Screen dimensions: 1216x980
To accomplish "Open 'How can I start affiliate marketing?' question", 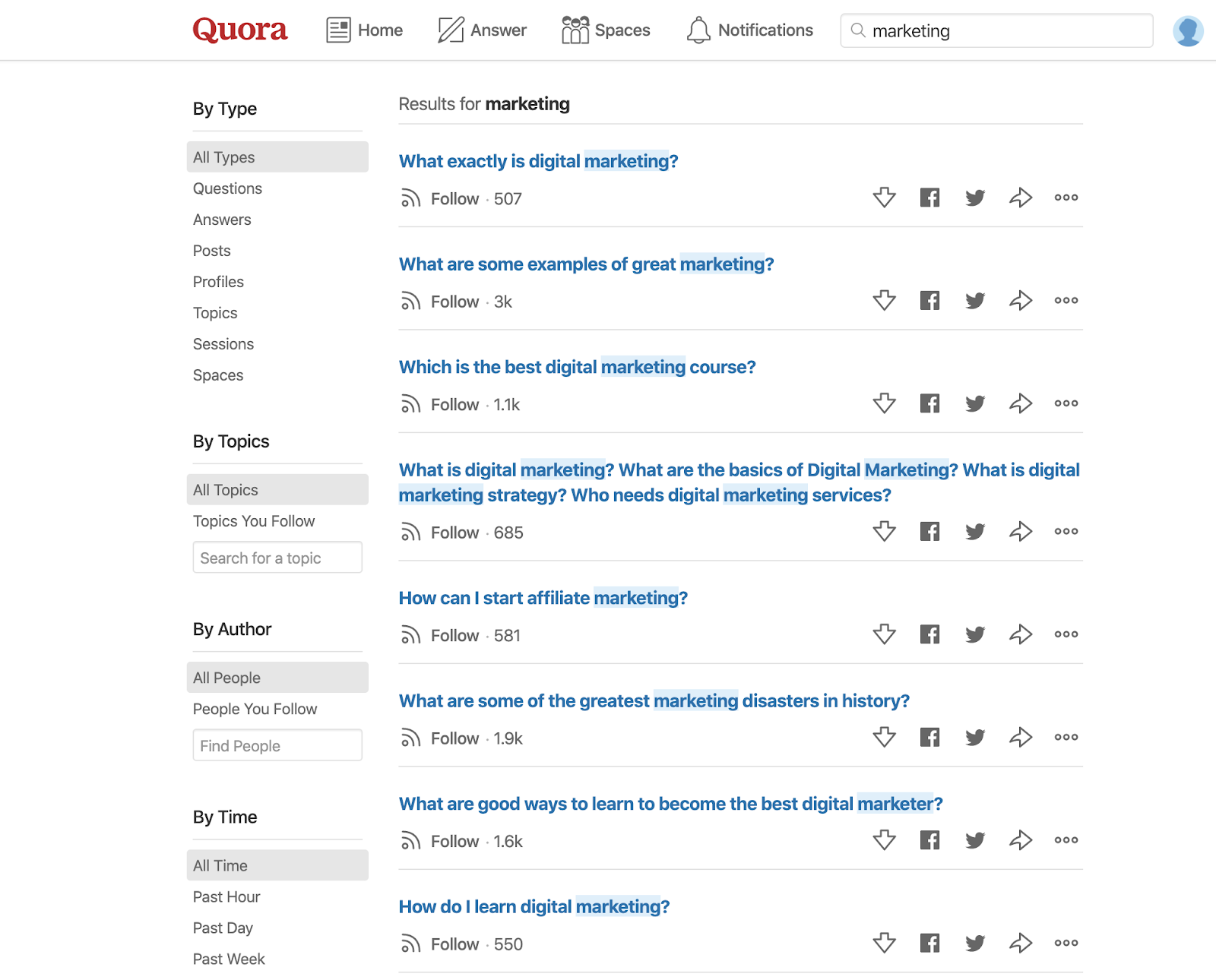I will click(x=543, y=598).
